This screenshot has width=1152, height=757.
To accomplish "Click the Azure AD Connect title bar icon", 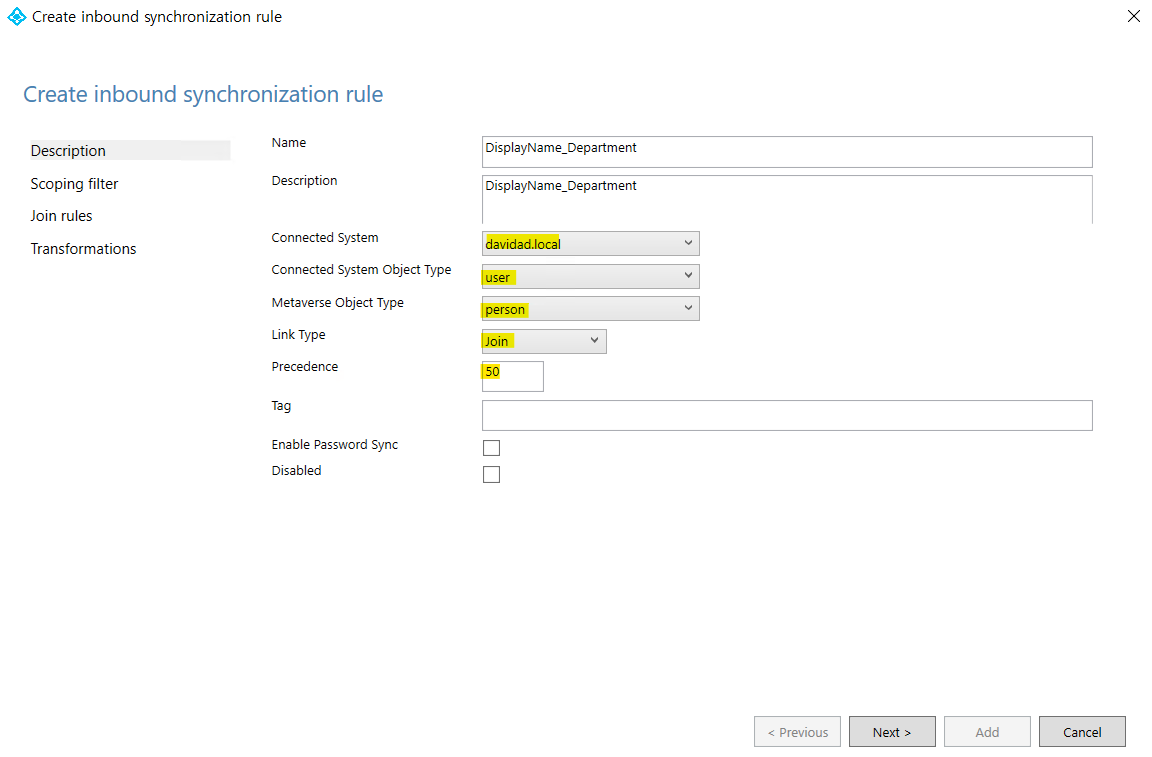I will click(16, 16).
